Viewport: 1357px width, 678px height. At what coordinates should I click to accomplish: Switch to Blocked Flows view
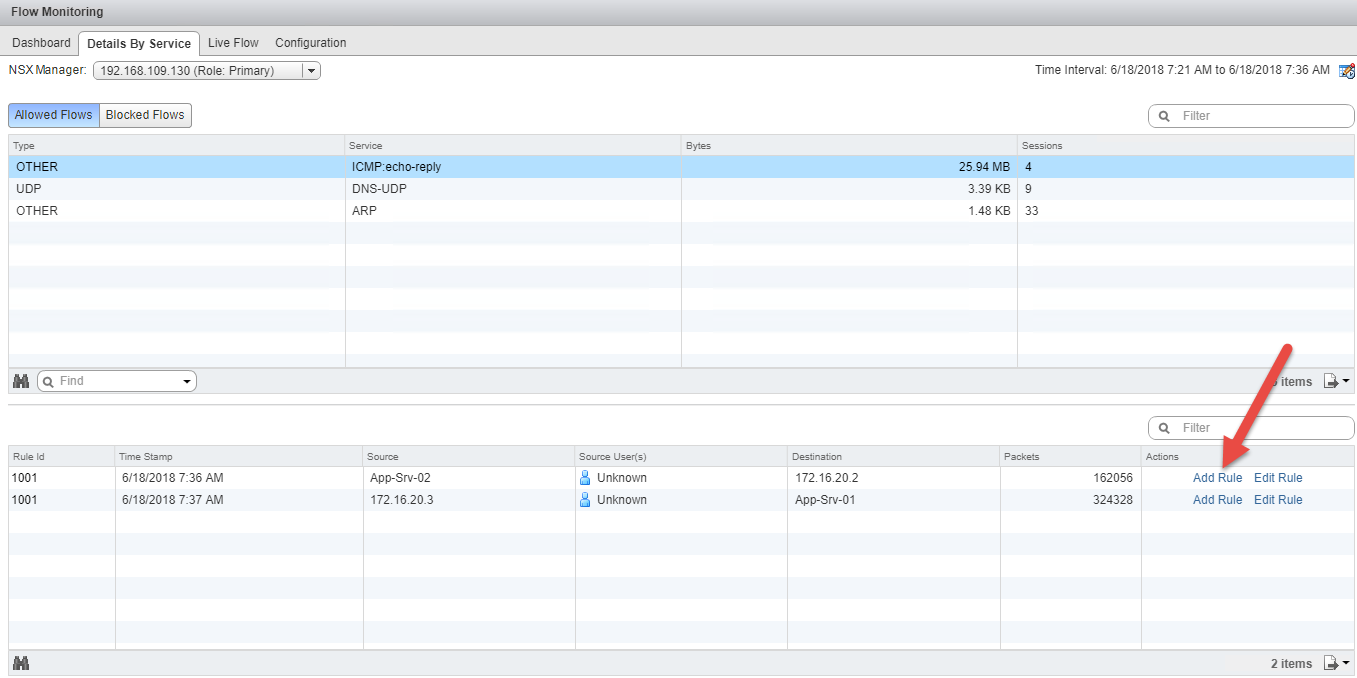click(x=145, y=115)
